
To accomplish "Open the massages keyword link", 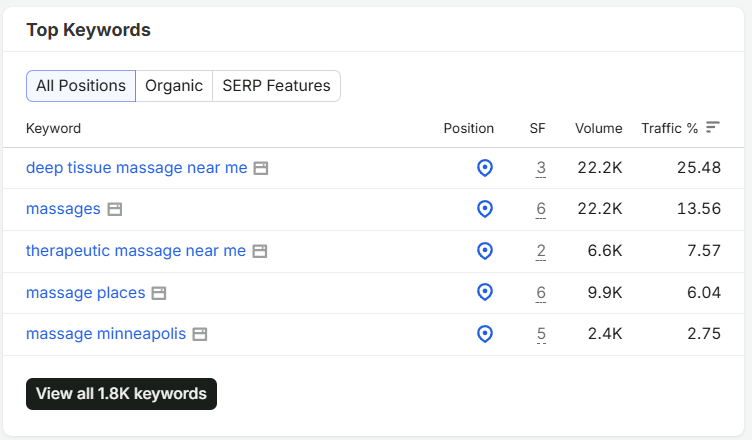I will coord(63,209).
